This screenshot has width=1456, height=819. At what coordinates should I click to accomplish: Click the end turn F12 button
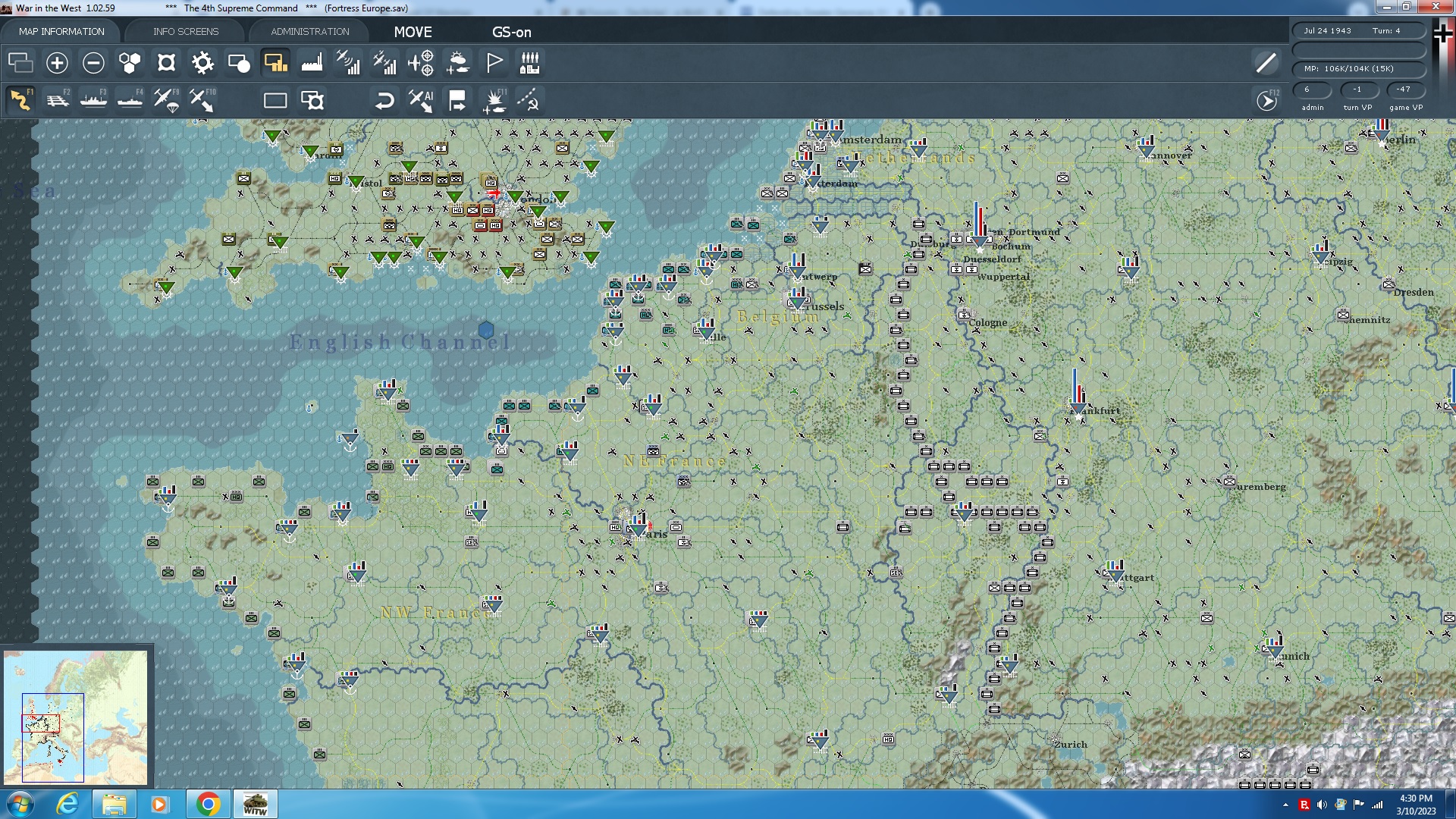click(1267, 100)
